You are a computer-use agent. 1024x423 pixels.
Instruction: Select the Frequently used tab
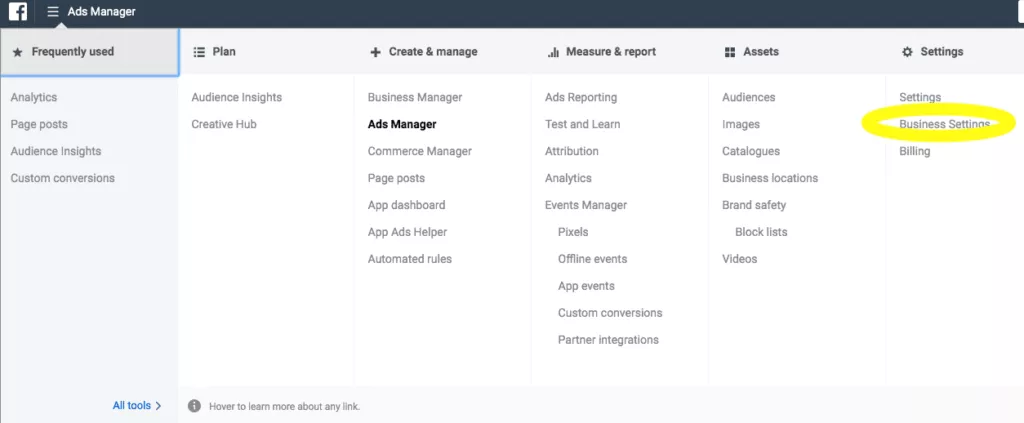click(x=89, y=52)
